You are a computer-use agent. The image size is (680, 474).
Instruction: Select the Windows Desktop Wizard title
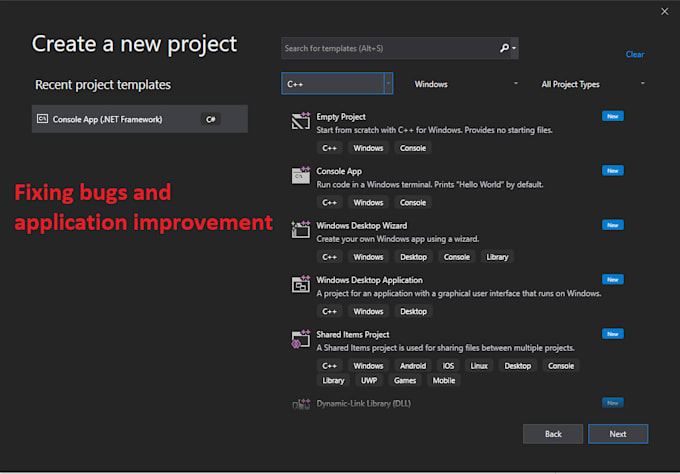[x=362, y=226]
